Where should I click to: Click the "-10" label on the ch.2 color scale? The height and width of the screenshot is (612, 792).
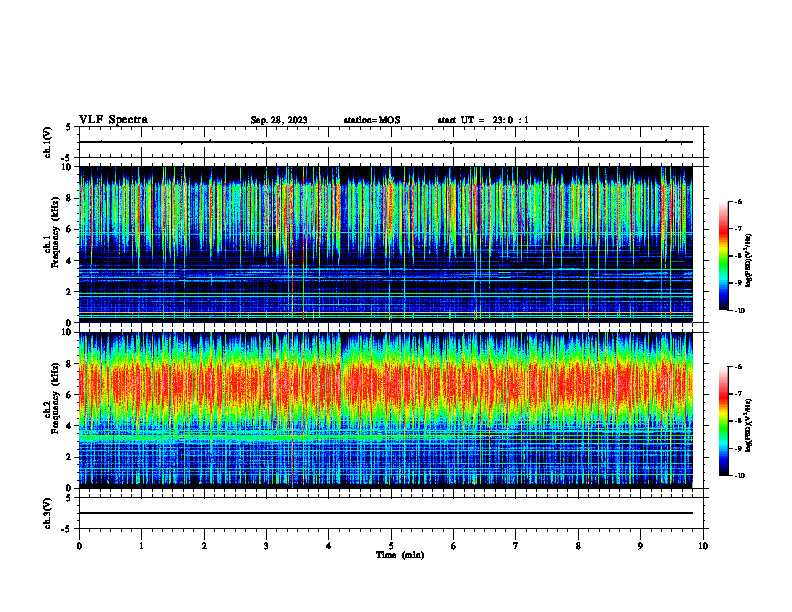click(739, 476)
